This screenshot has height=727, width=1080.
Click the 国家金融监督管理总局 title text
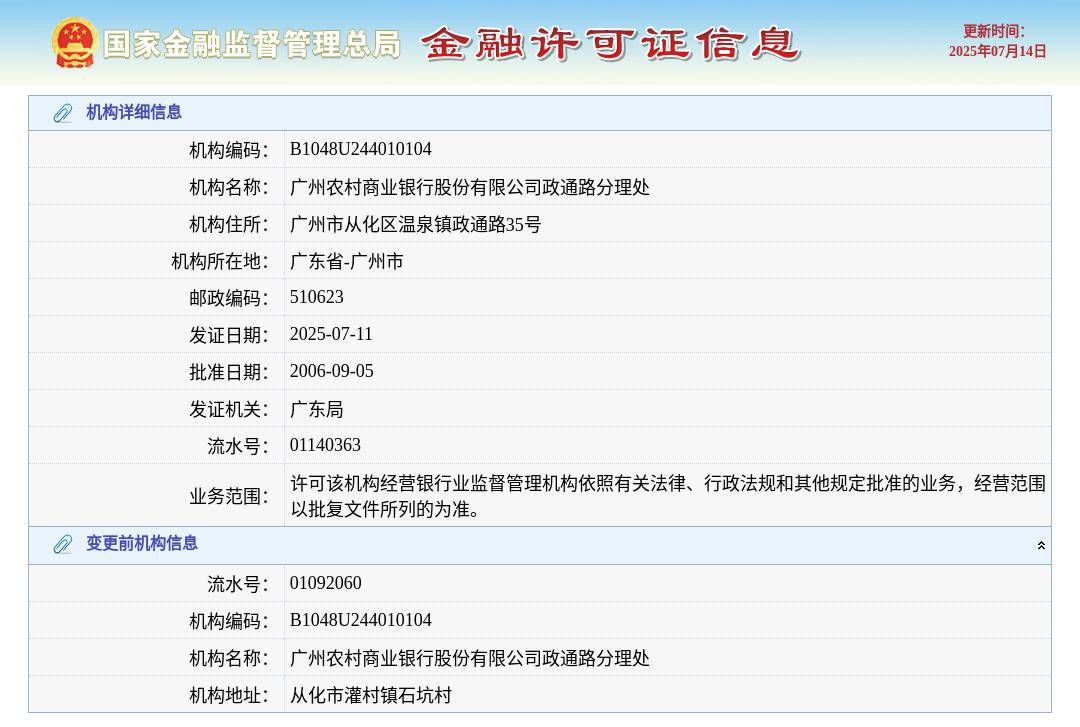tap(252, 44)
